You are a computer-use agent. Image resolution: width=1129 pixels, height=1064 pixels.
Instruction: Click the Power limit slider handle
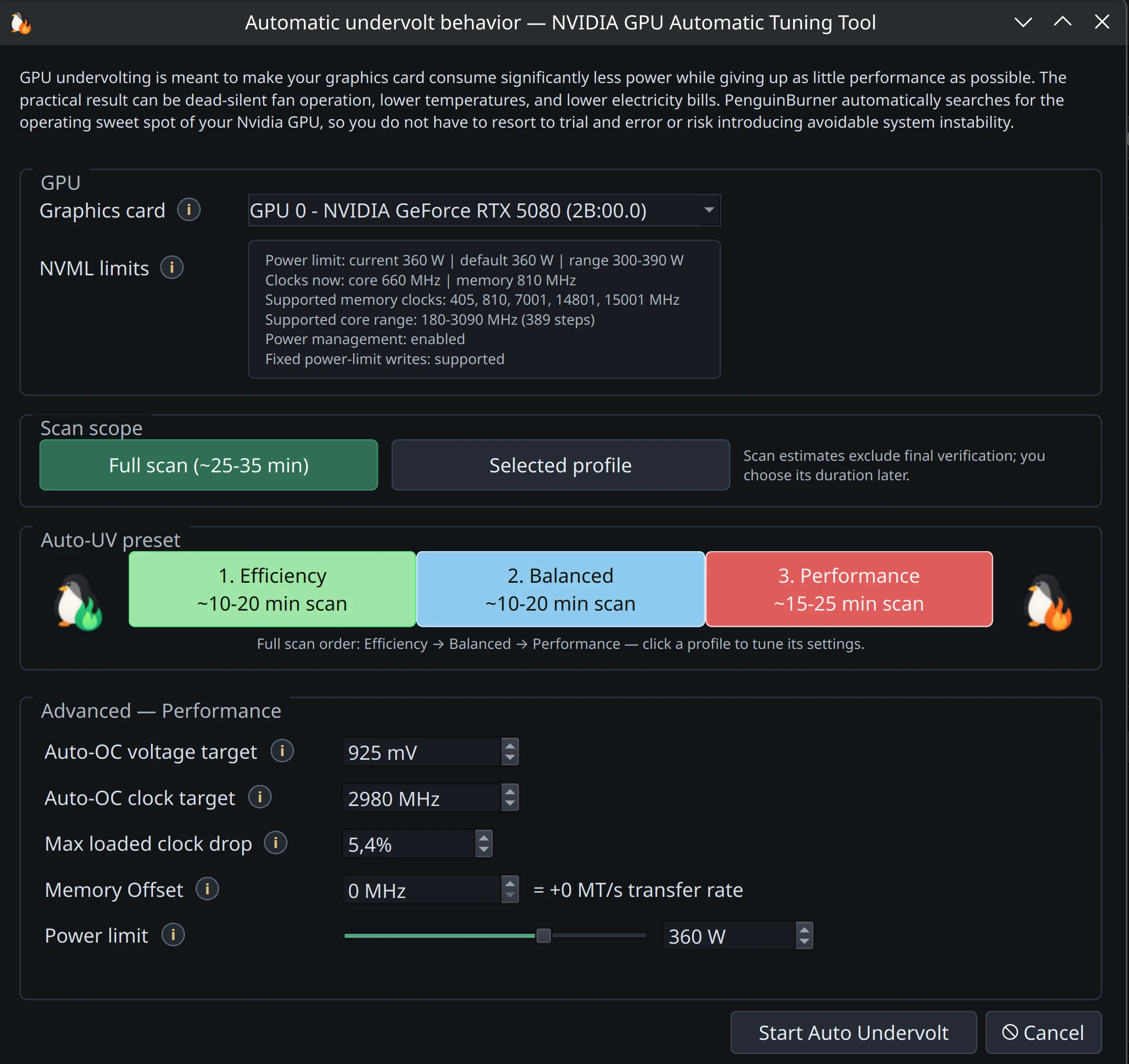click(543, 936)
